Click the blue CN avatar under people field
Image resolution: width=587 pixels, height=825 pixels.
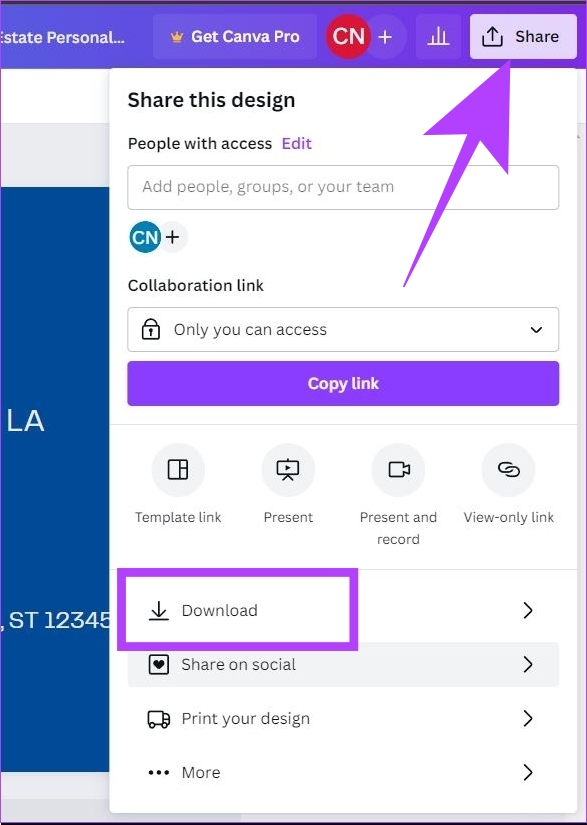pyautogui.click(x=145, y=237)
